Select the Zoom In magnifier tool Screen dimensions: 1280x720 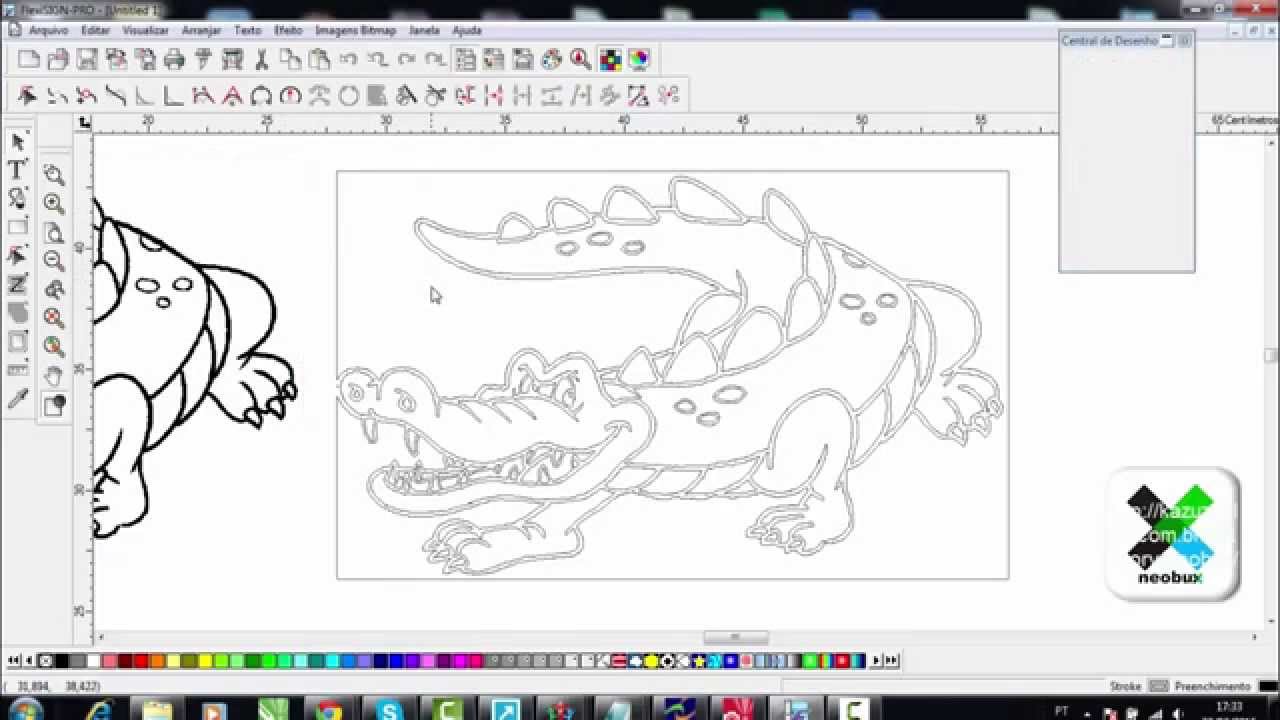click(x=54, y=204)
